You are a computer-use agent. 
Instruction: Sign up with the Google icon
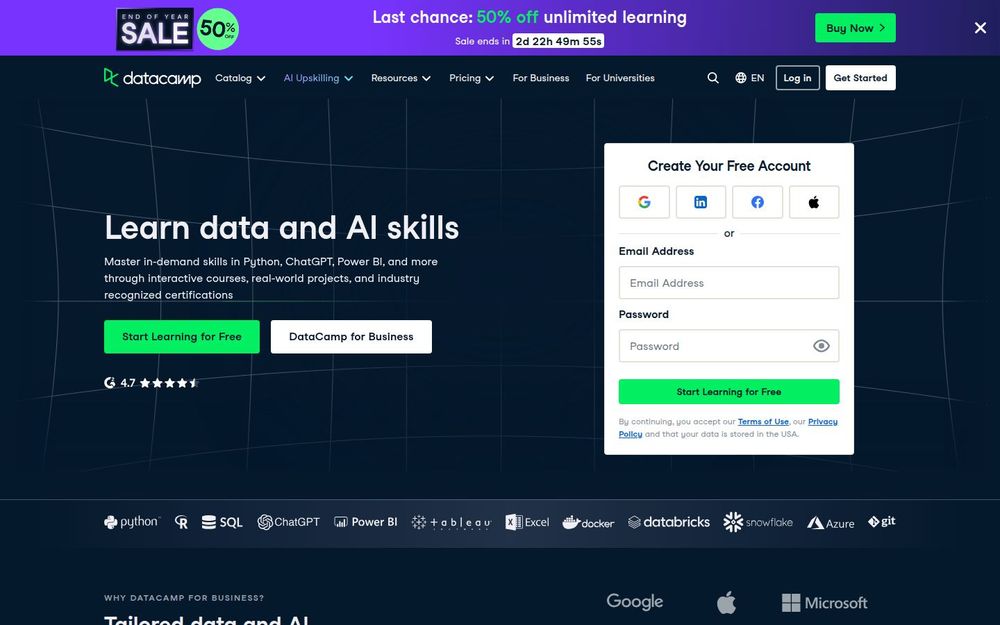click(644, 202)
